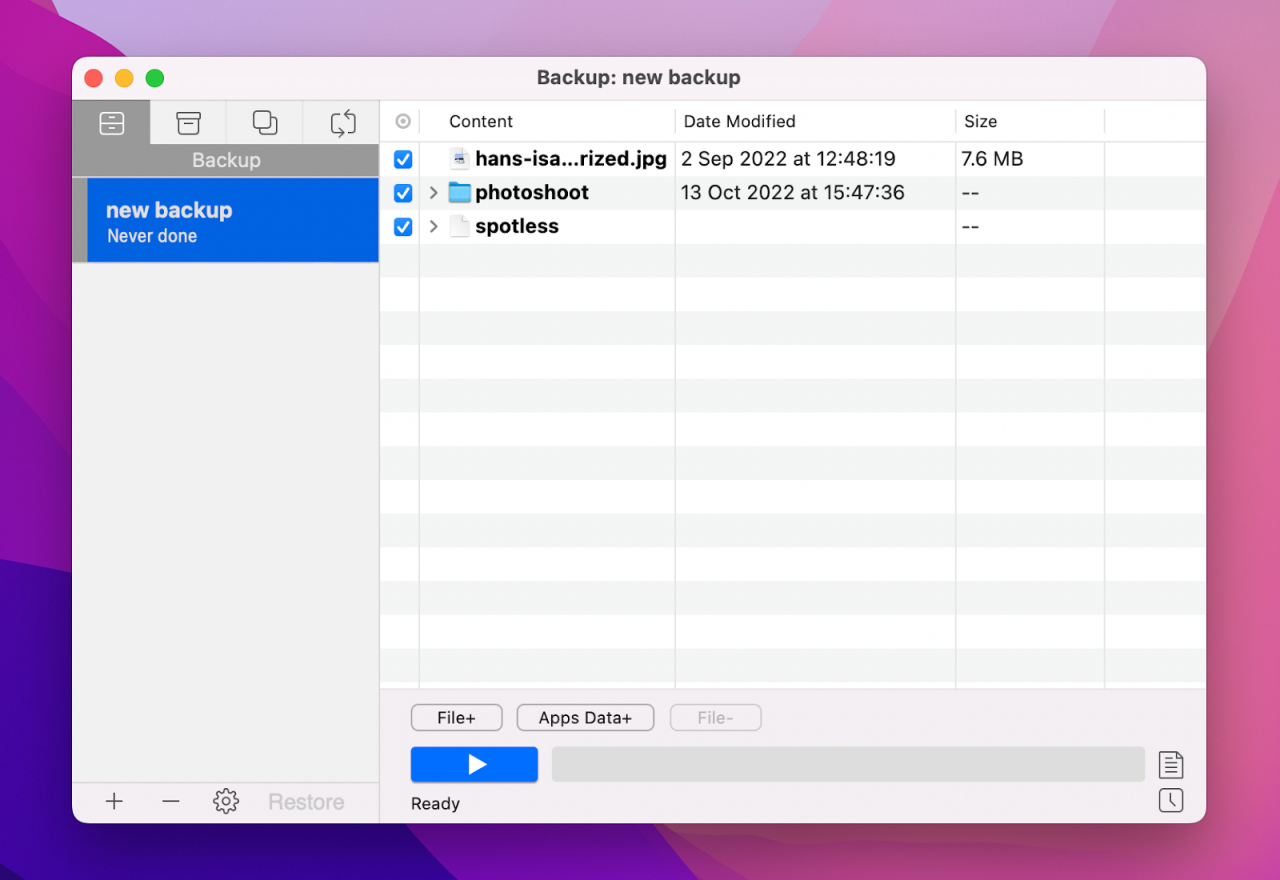The height and width of the screenshot is (880, 1280).
Task: Click the Apps Data+ button
Action: [x=585, y=718]
